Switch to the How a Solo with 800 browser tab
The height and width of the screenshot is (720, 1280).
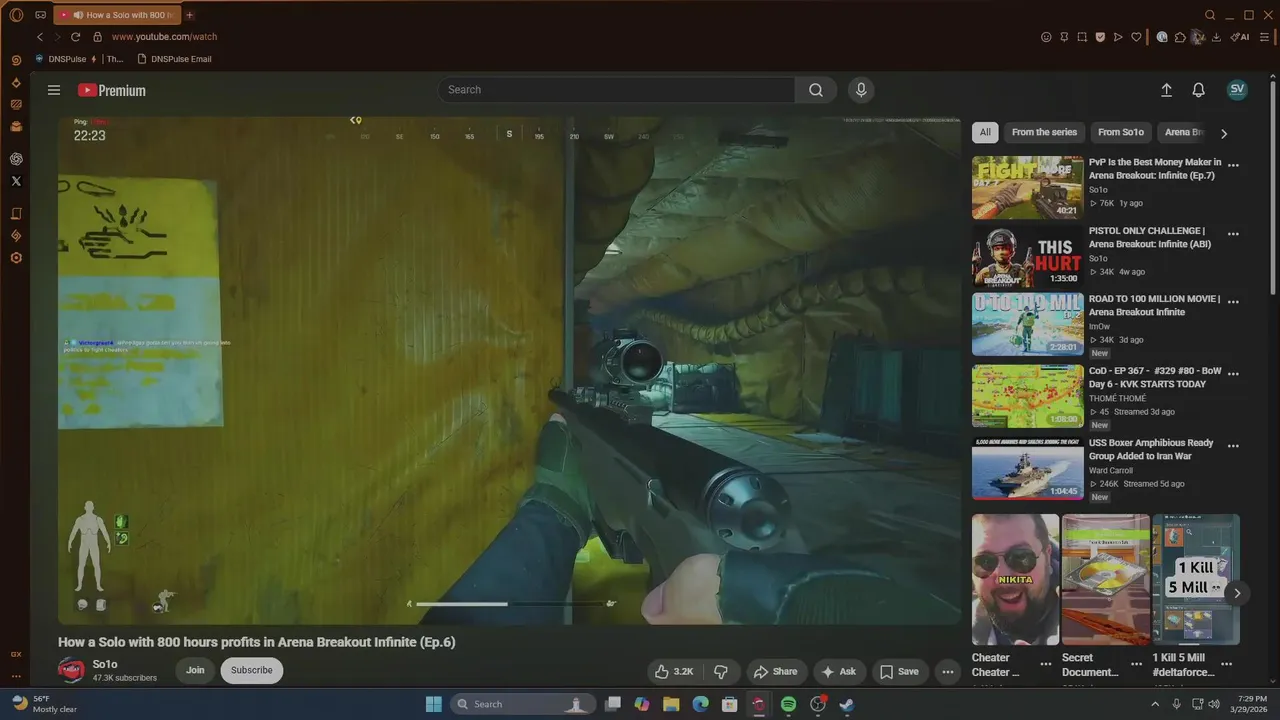click(x=118, y=15)
